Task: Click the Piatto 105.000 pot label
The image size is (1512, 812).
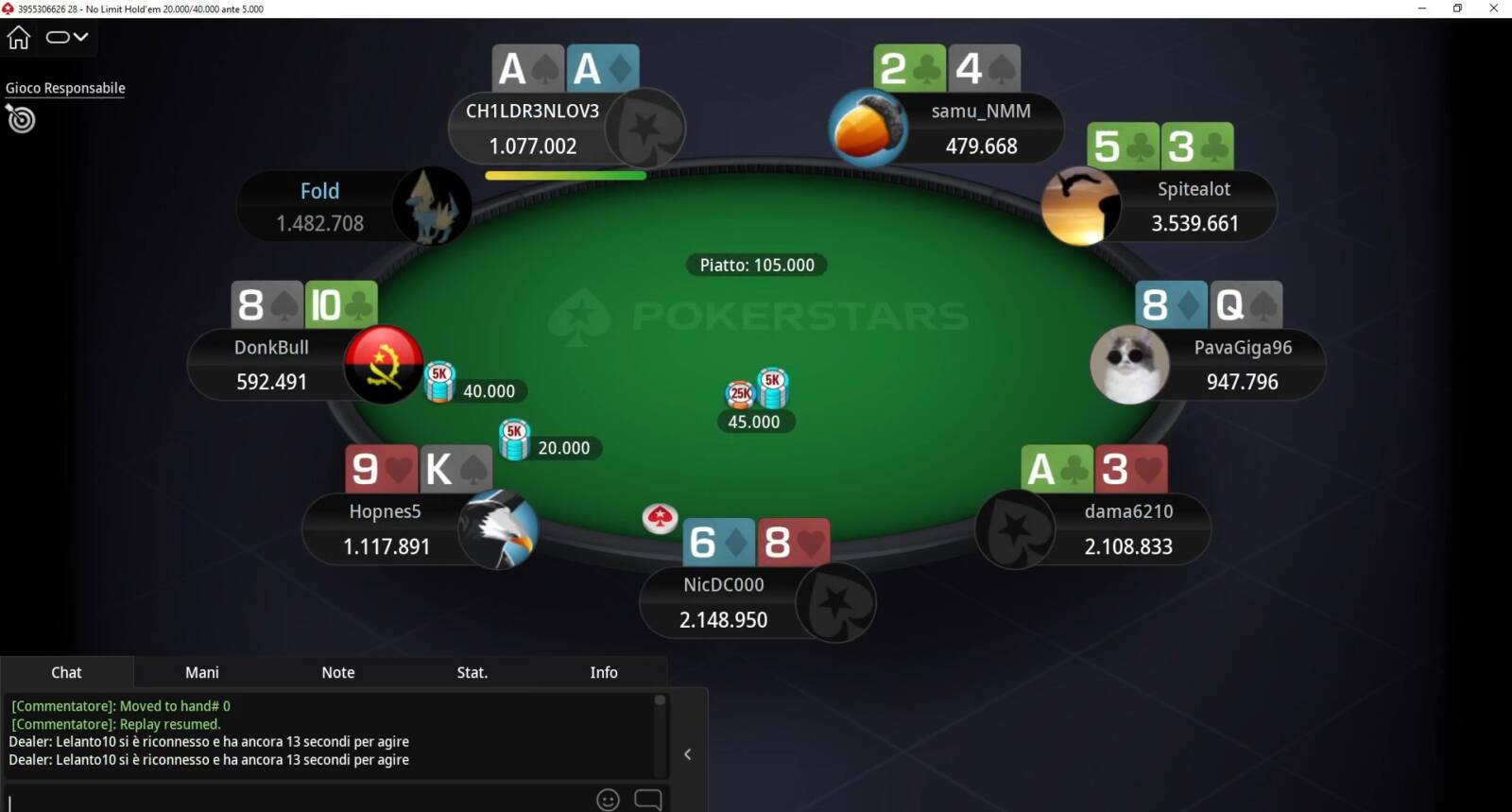Action: tap(757, 266)
